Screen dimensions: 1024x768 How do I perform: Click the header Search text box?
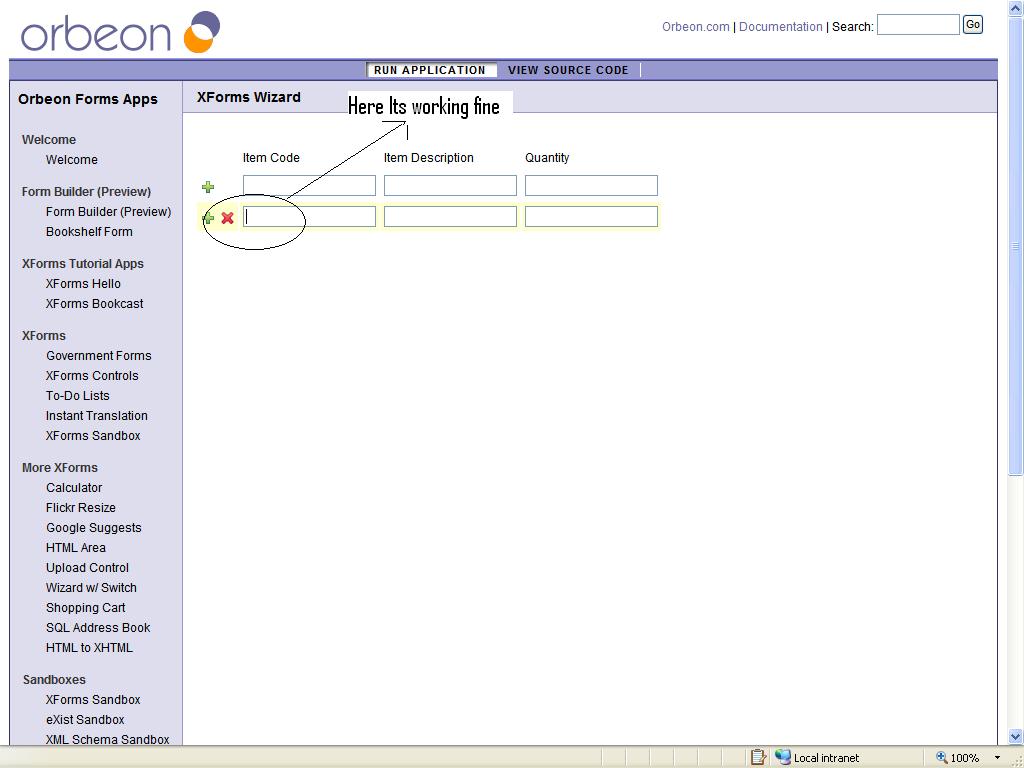point(917,25)
